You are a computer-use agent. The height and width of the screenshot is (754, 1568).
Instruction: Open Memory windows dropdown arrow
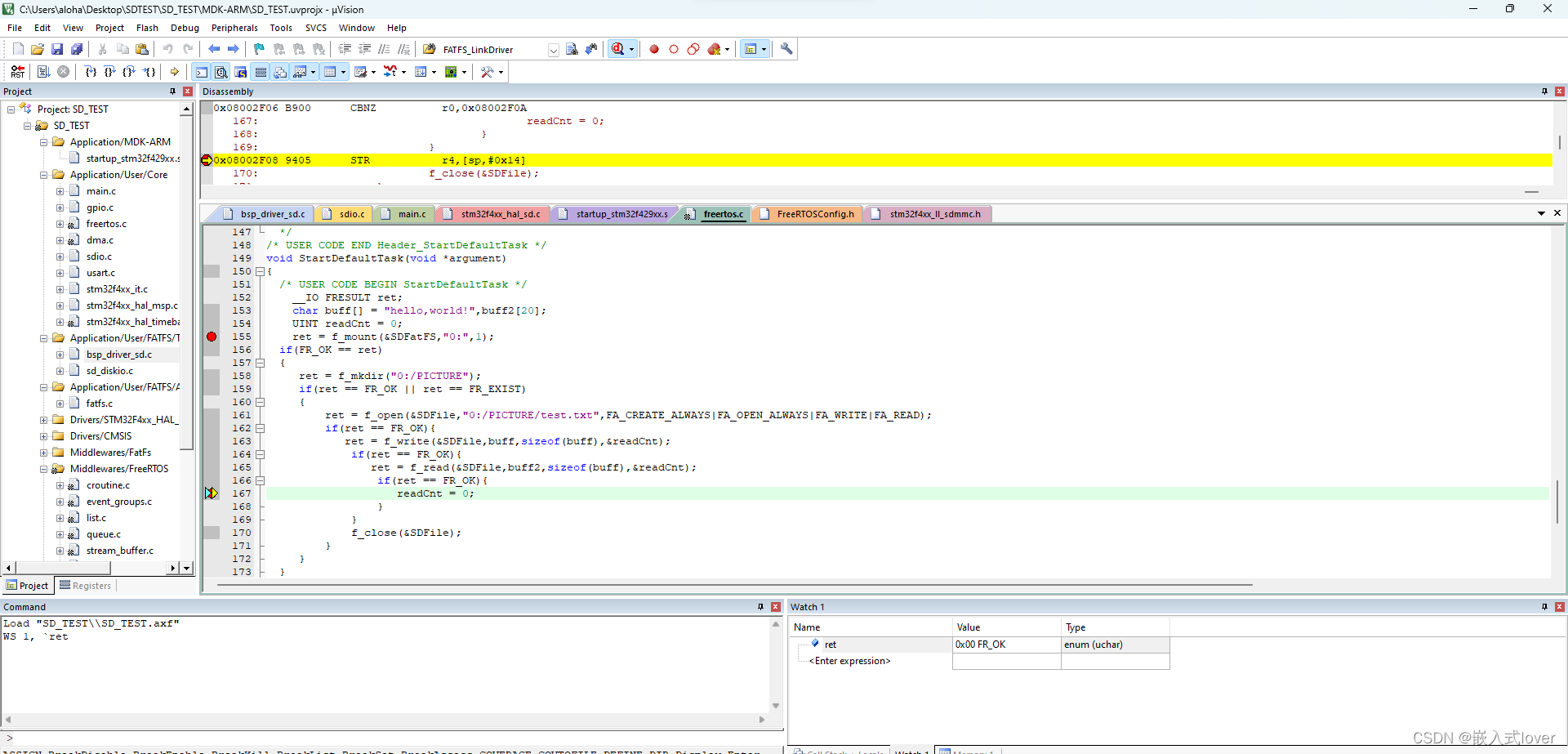point(343,72)
